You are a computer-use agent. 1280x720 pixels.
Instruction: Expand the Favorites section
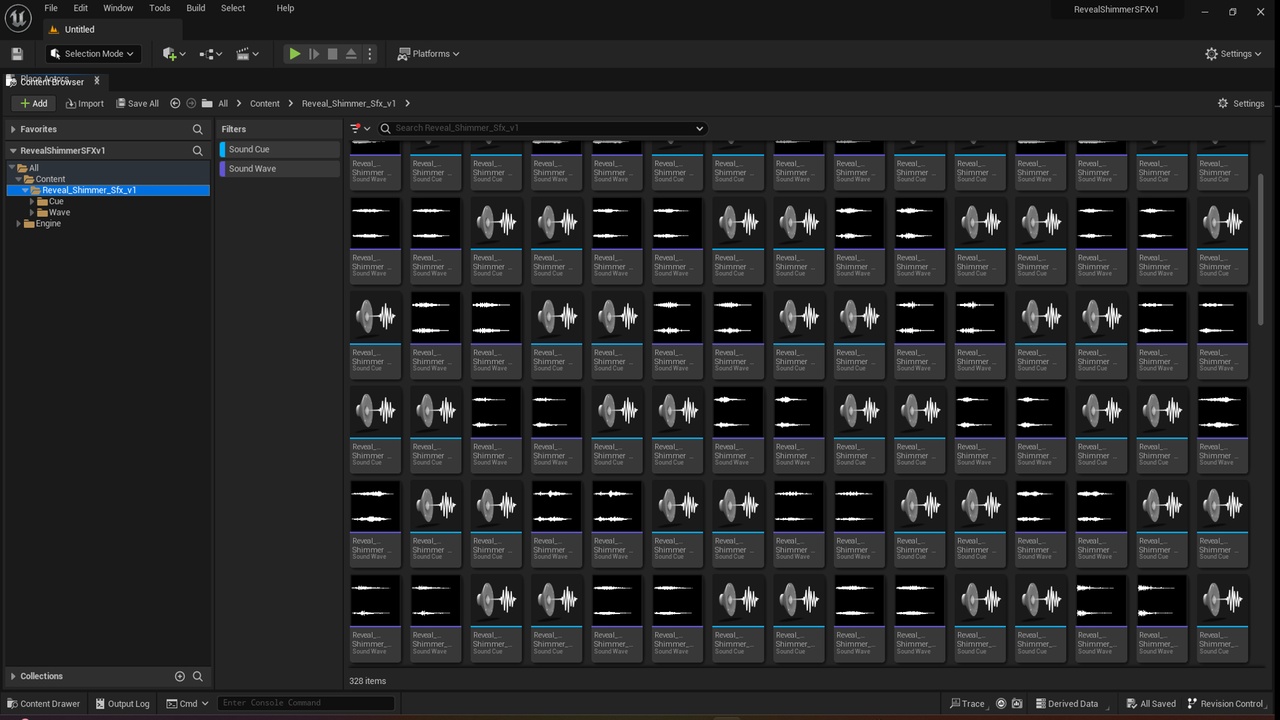tap(12, 129)
